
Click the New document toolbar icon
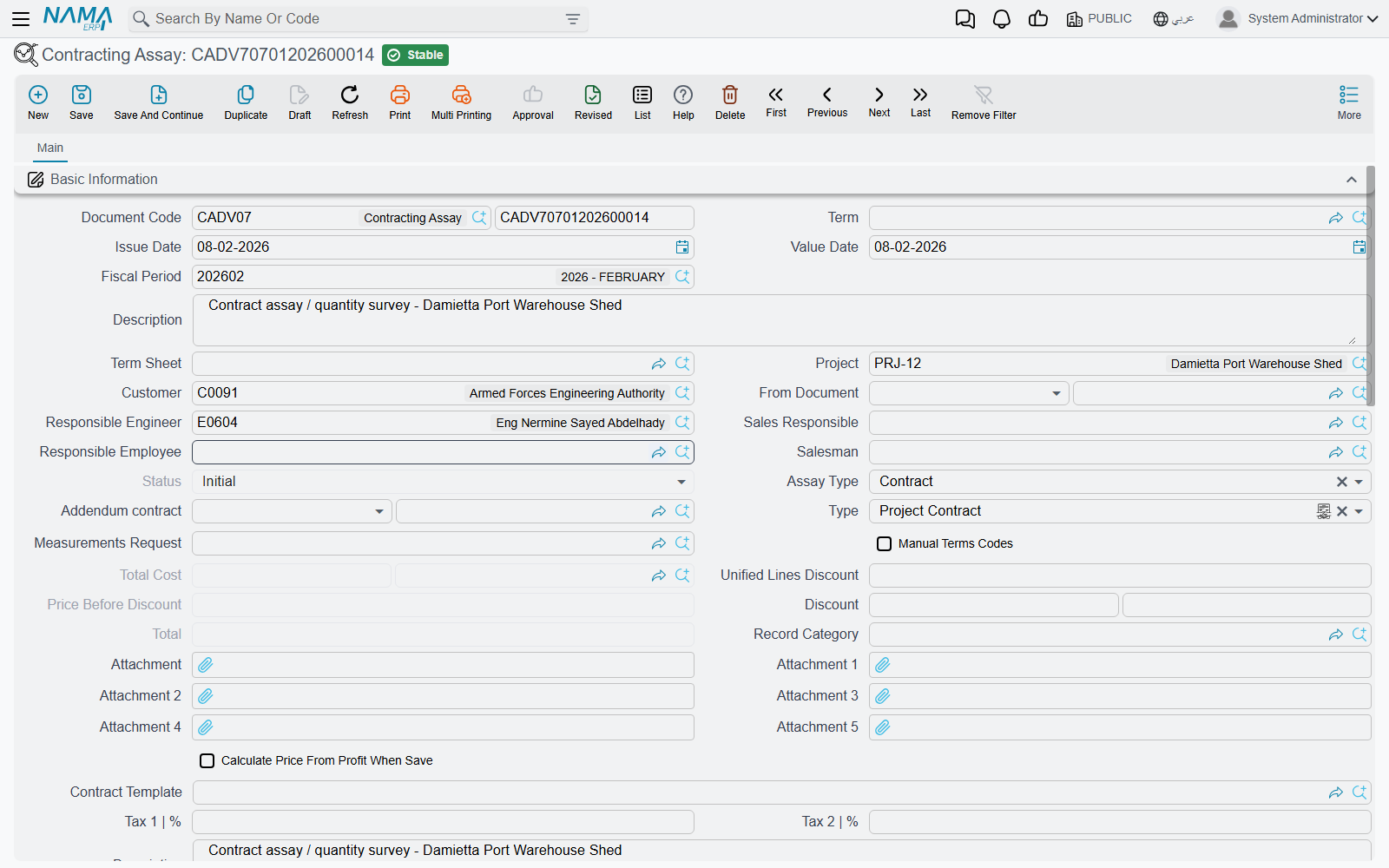[x=38, y=102]
